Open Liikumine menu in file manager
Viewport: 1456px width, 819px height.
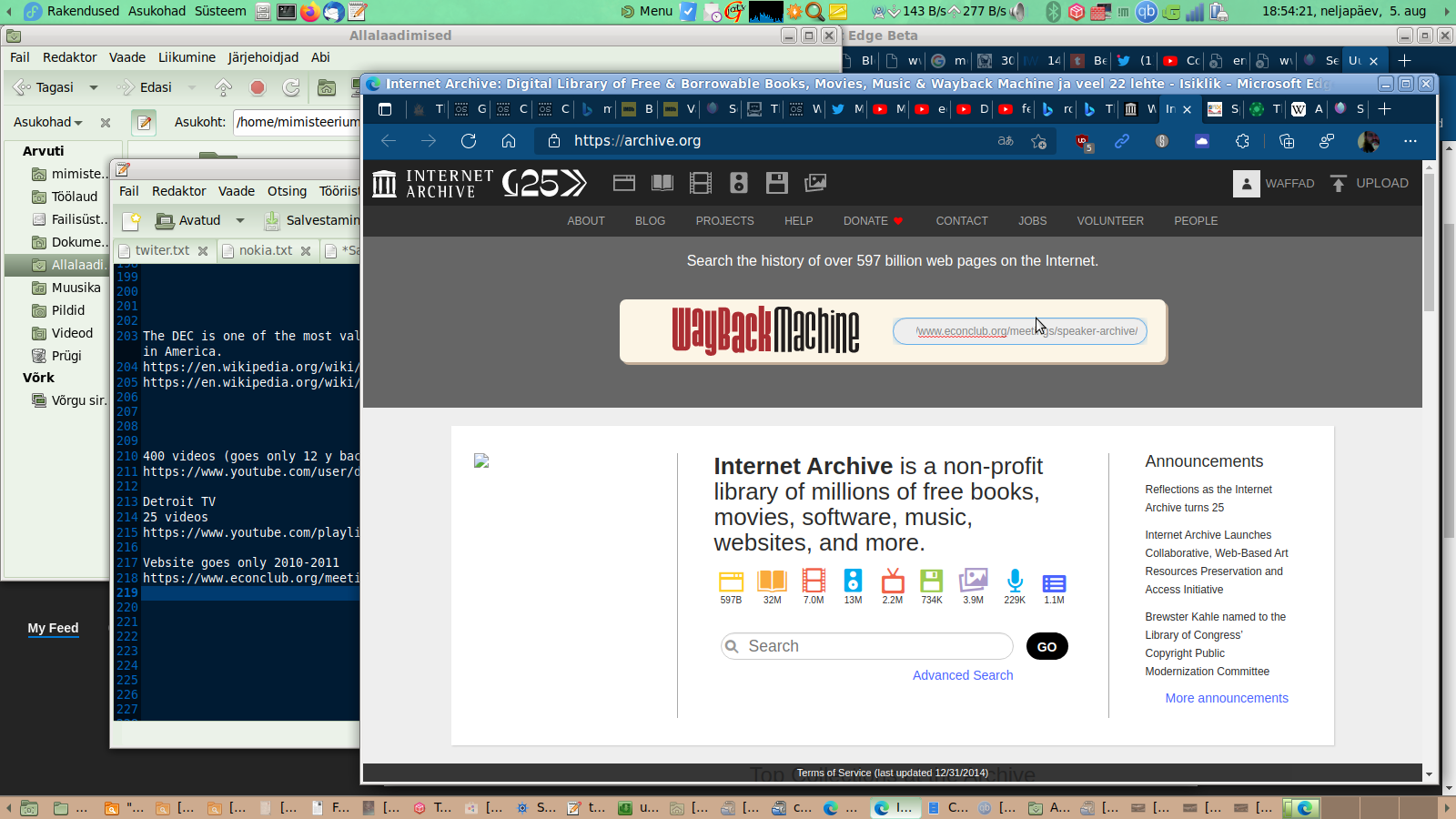(x=187, y=57)
